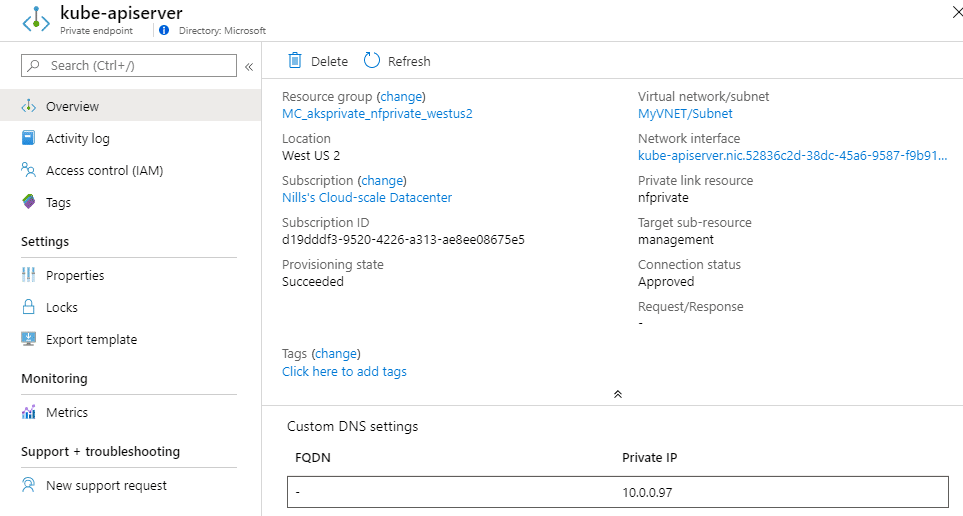
Task: Click the management target sub-resource value
Action: click(x=676, y=240)
